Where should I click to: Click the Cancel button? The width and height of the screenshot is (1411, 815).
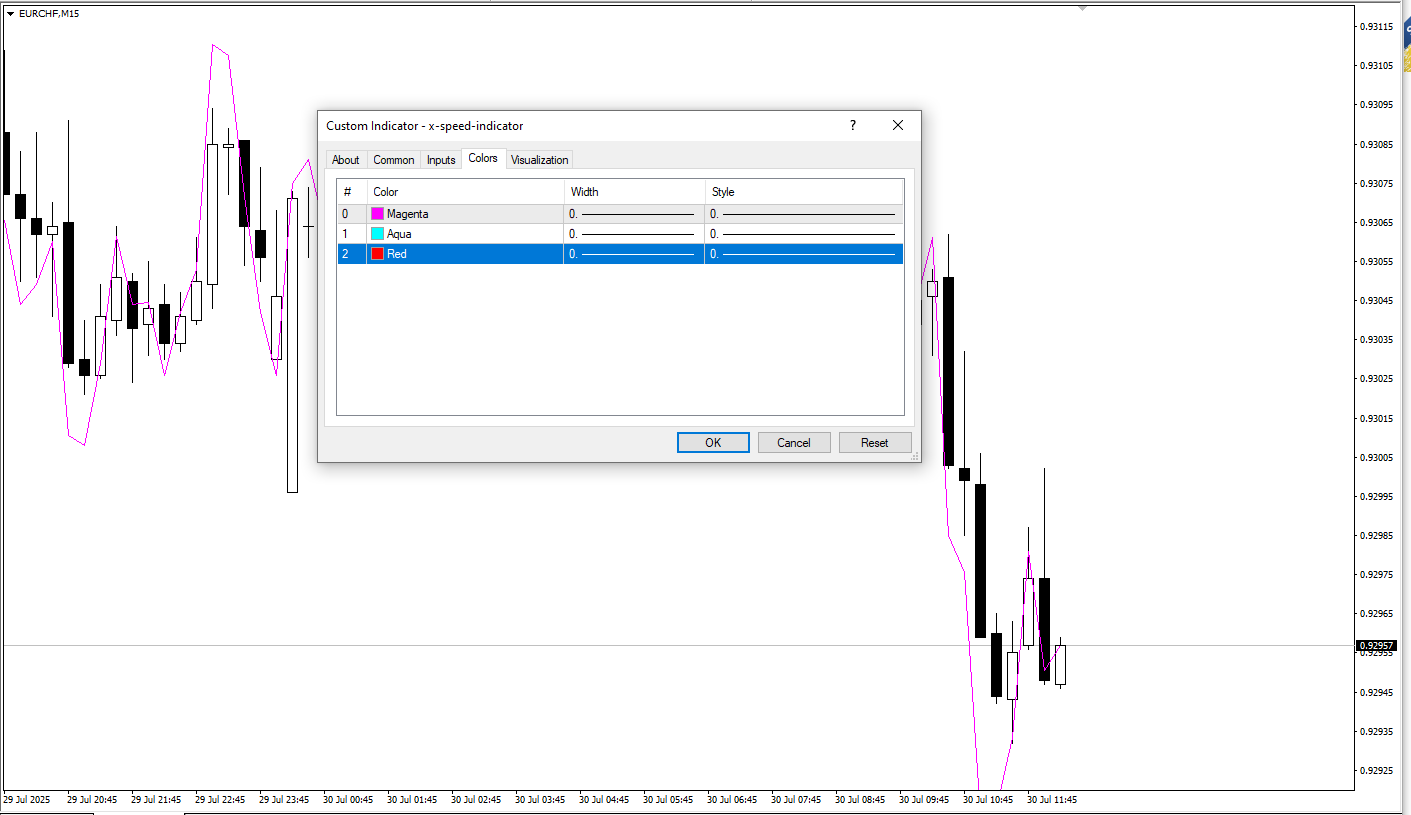coord(794,443)
